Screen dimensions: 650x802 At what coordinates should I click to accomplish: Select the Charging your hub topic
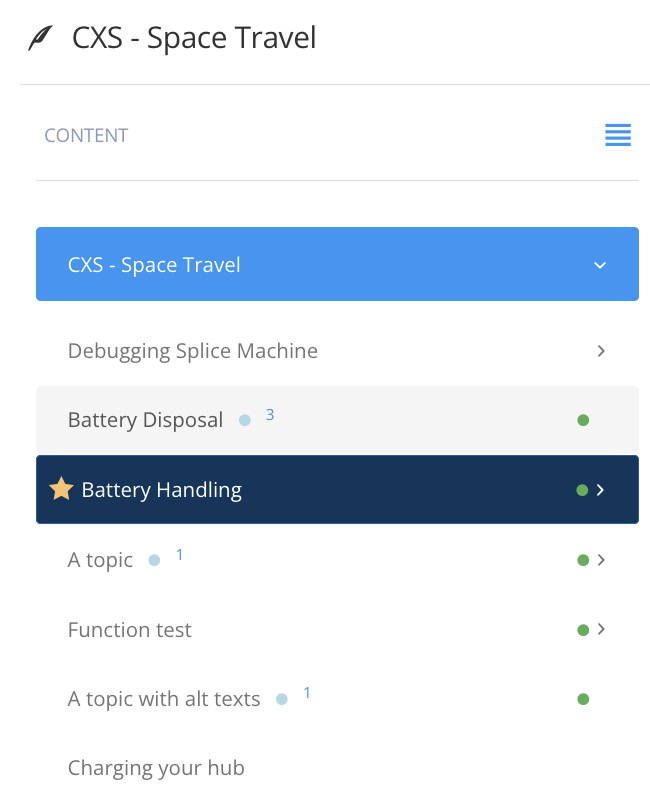pos(155,768)
